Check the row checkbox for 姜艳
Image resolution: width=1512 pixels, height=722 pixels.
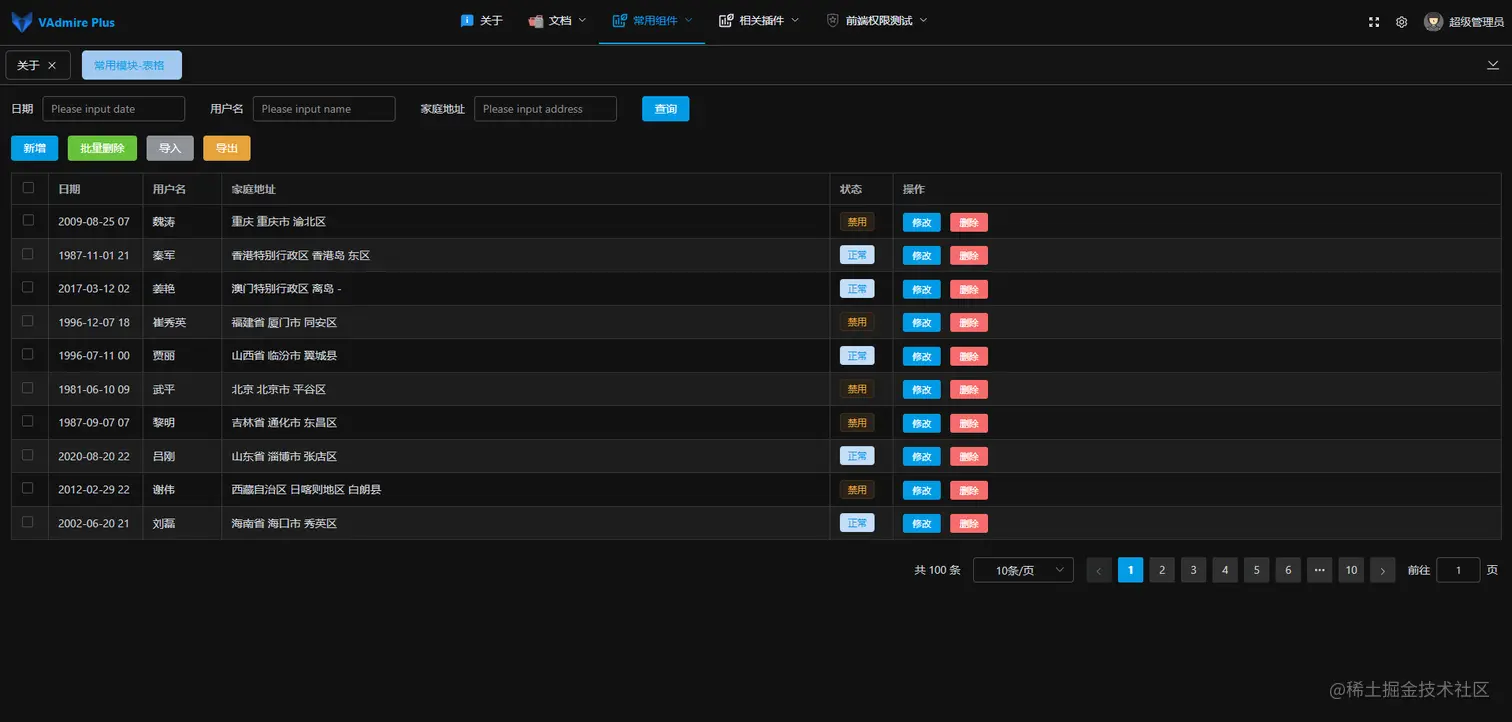[28, 288]
